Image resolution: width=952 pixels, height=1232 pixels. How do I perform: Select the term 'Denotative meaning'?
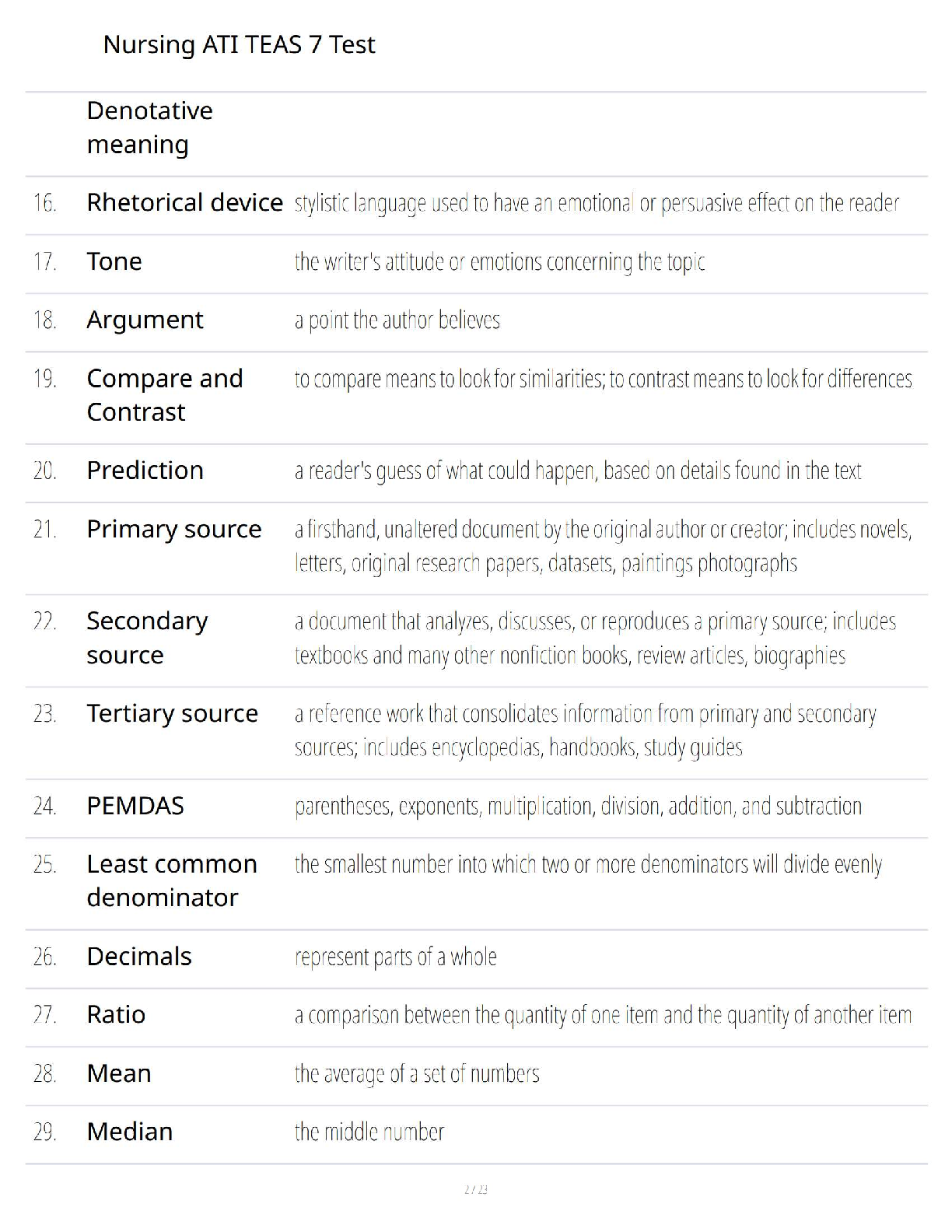click(x=149, y=128)
